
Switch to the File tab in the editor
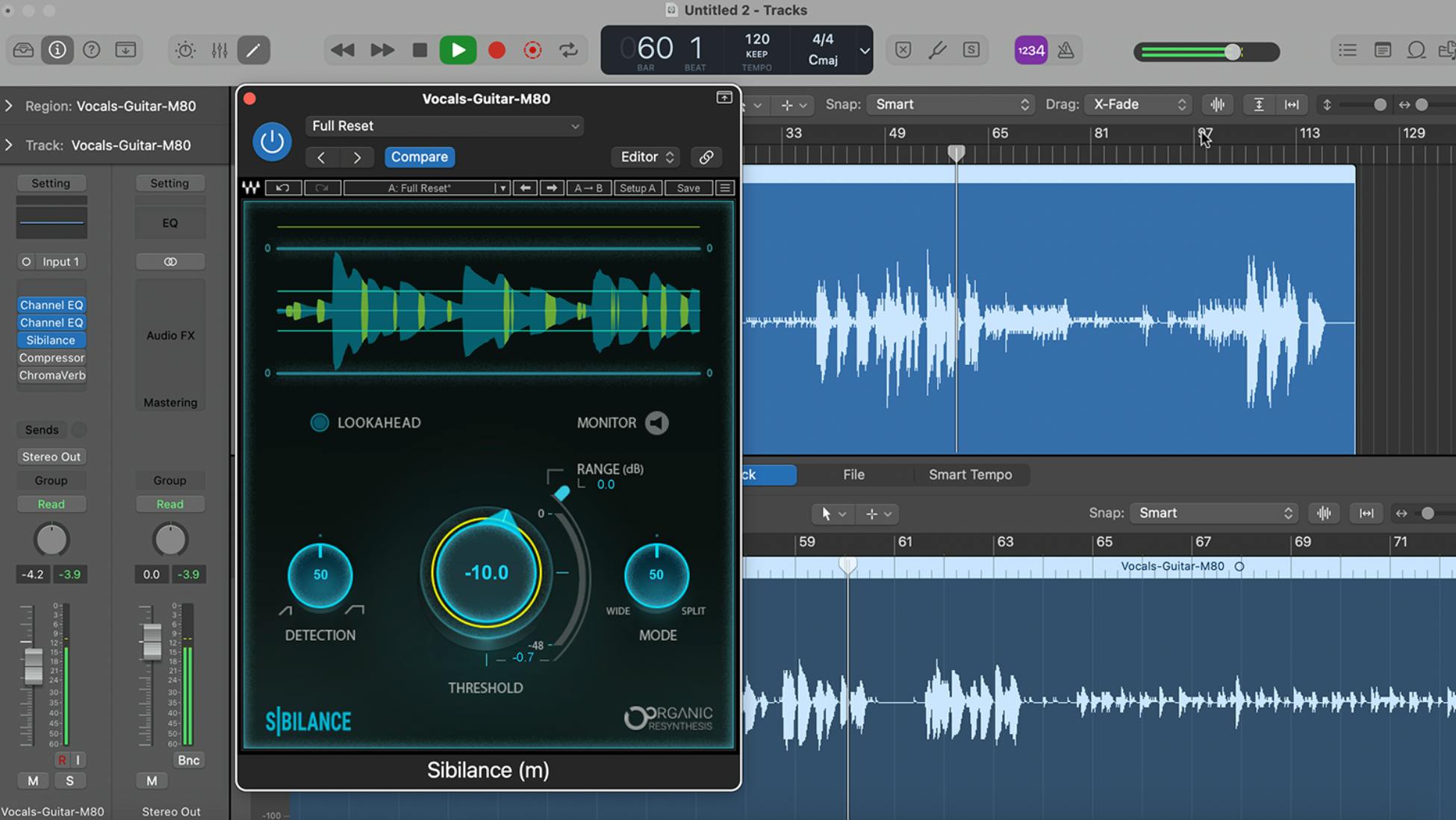(x=853, y=475)
